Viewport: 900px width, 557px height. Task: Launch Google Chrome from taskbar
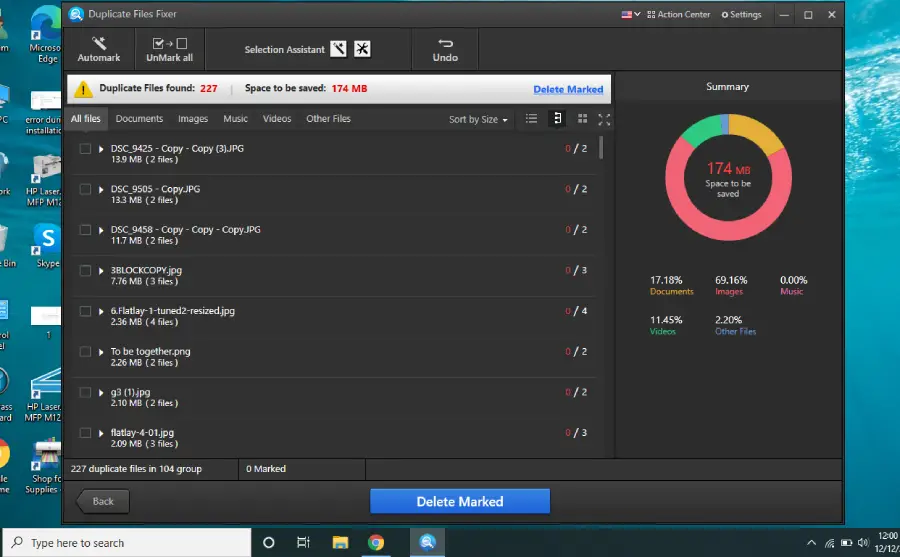pyautogui.click(x=376, y=542)
